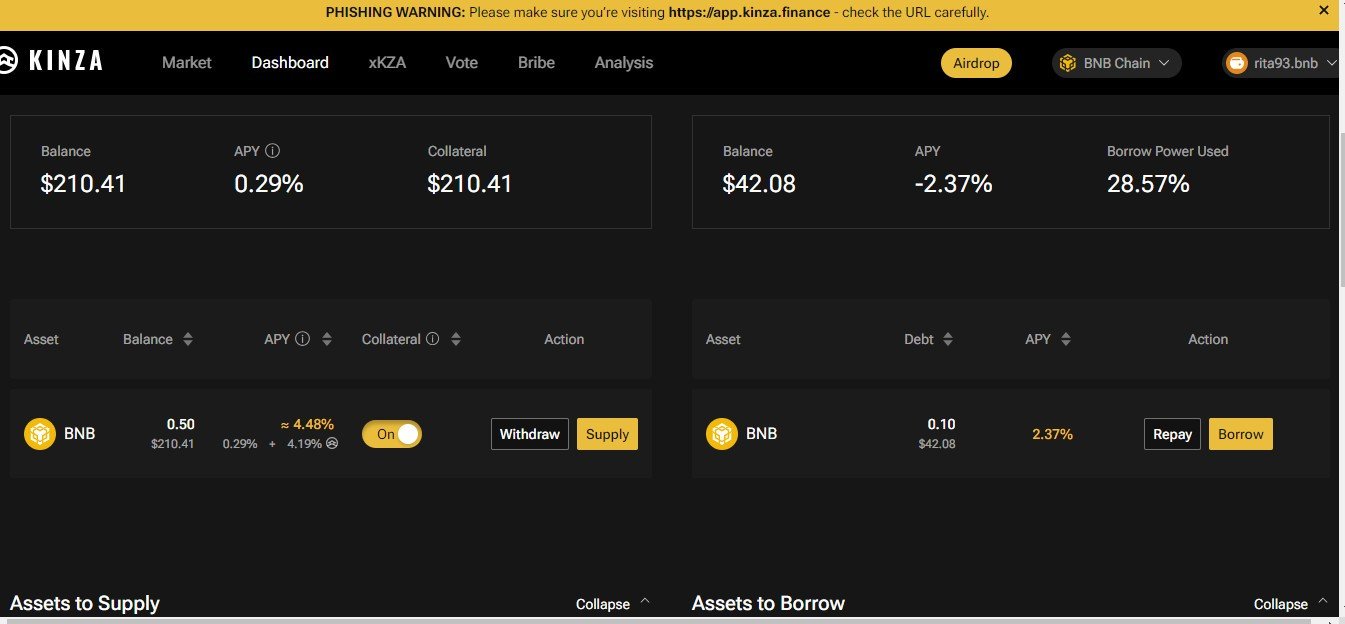Sort supplied assets by Collateral
The width and height of the screenshot is (1345, 624).
(456, 339)
